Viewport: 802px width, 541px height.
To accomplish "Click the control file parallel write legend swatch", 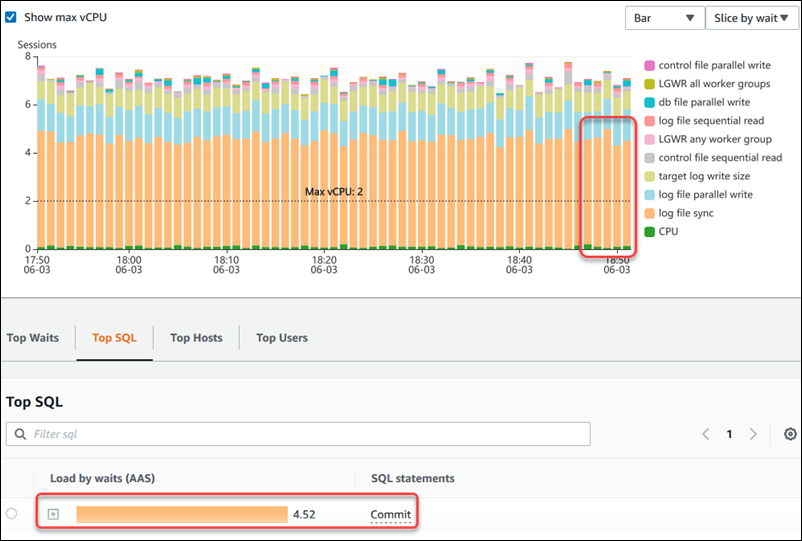I will tap(650, 65).
